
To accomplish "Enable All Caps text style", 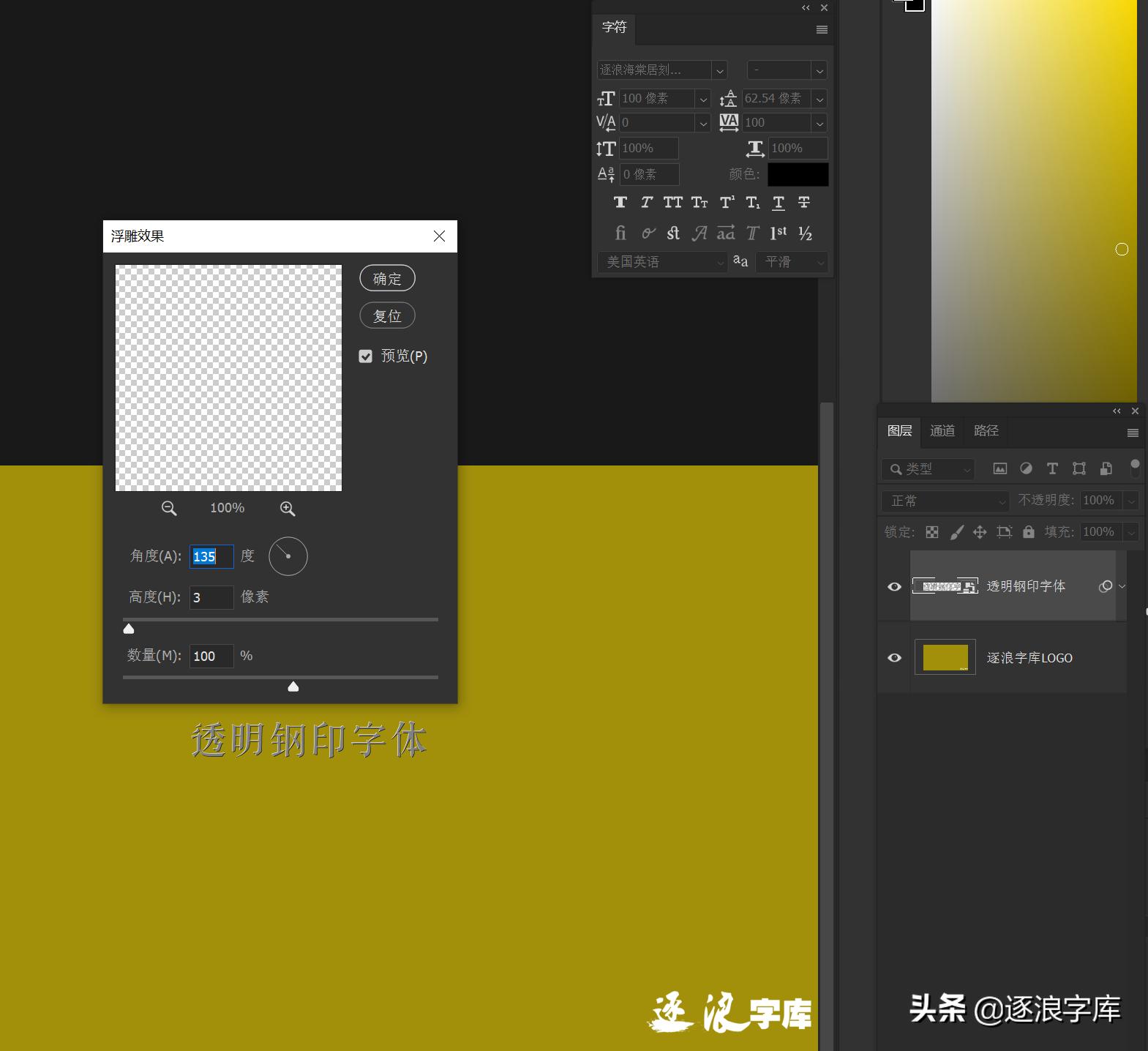I will click(672, 202).
